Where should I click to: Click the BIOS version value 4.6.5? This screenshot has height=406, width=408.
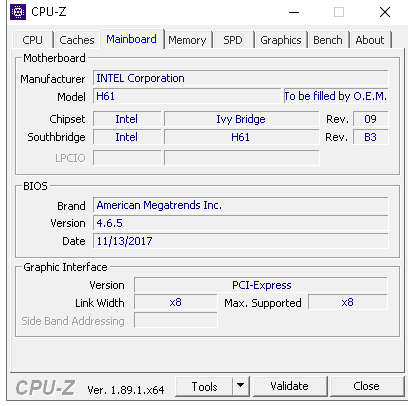tap(240, 223)
